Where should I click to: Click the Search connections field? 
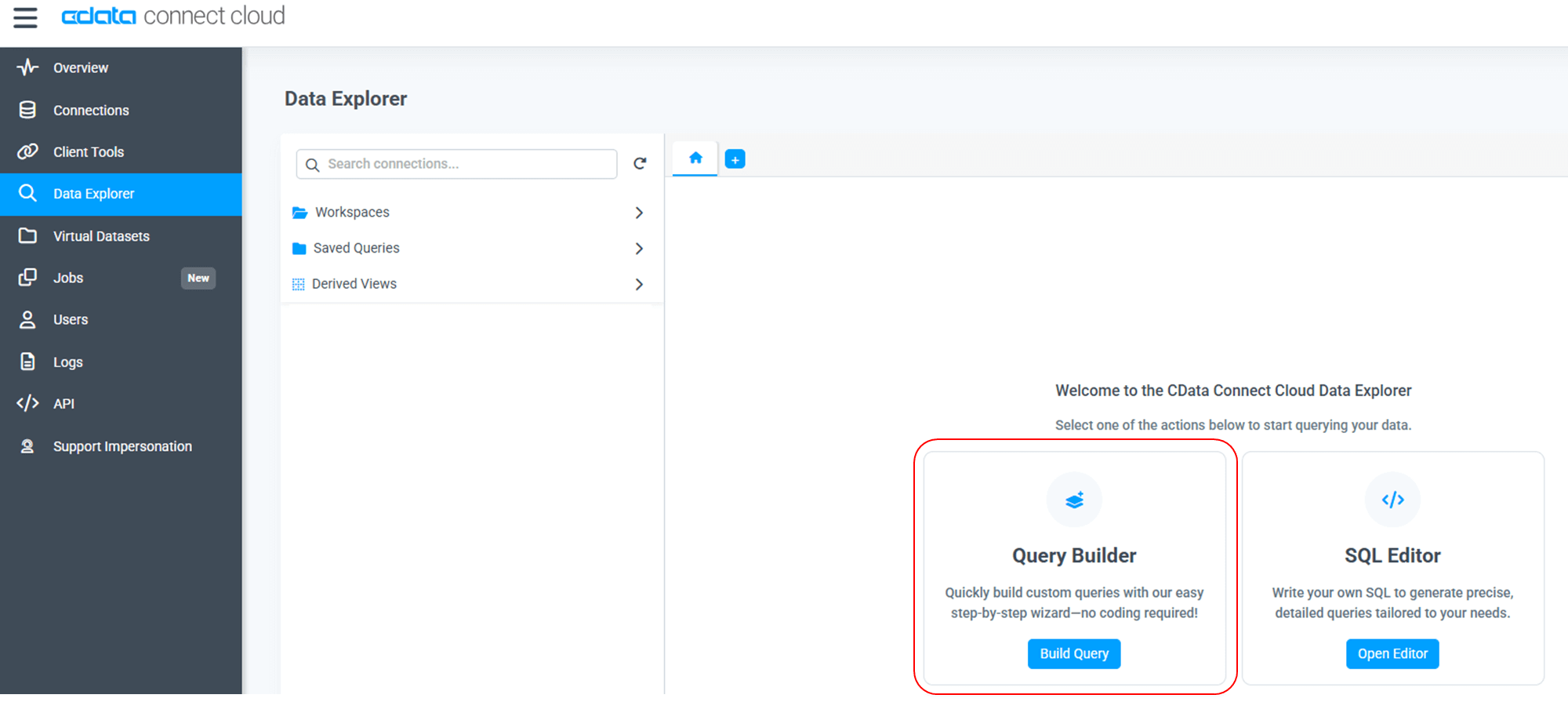[456, 164]
